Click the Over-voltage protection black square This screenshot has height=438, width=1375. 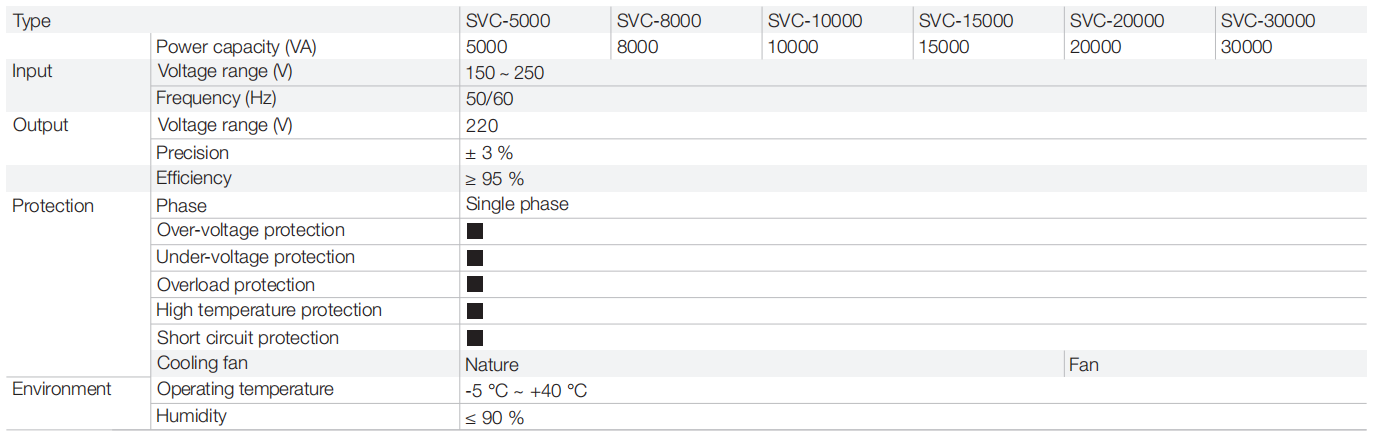(x=475, y=231)
